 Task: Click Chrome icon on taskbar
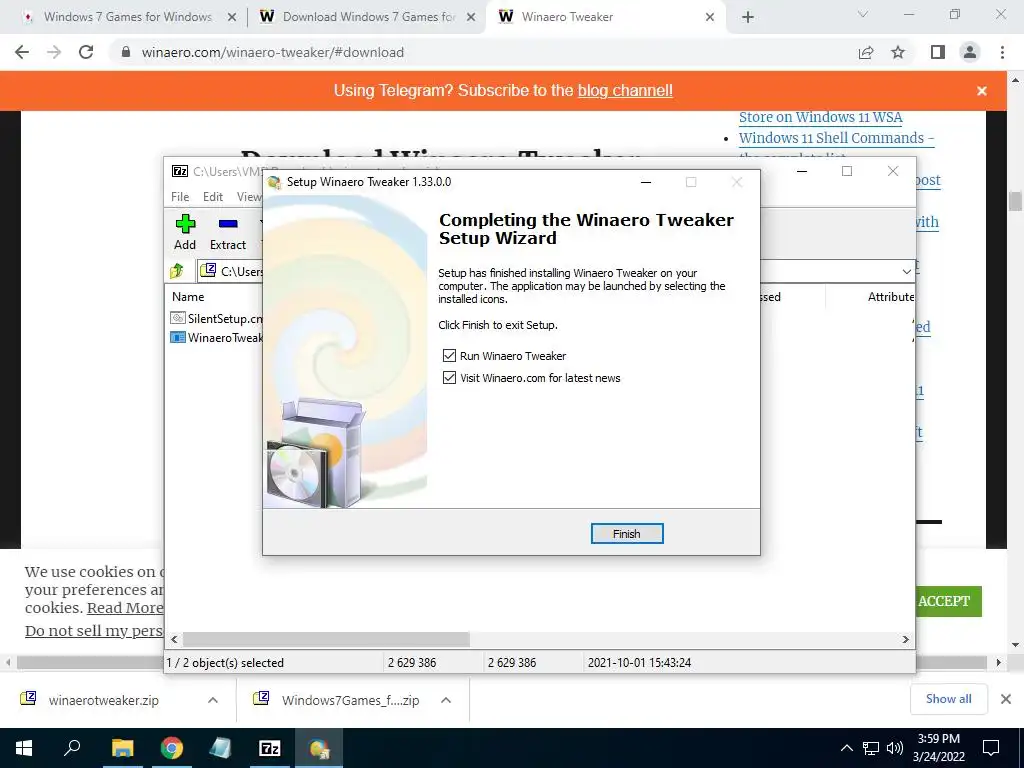[172, 748]
